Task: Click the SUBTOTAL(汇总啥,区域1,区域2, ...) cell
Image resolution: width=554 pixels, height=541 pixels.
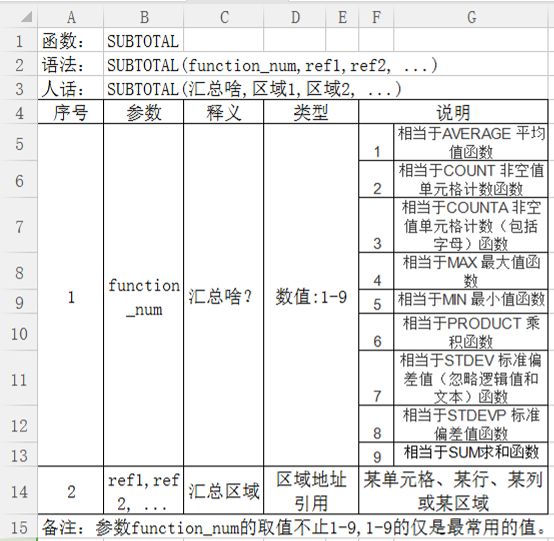Action: (x=254, y=89)
